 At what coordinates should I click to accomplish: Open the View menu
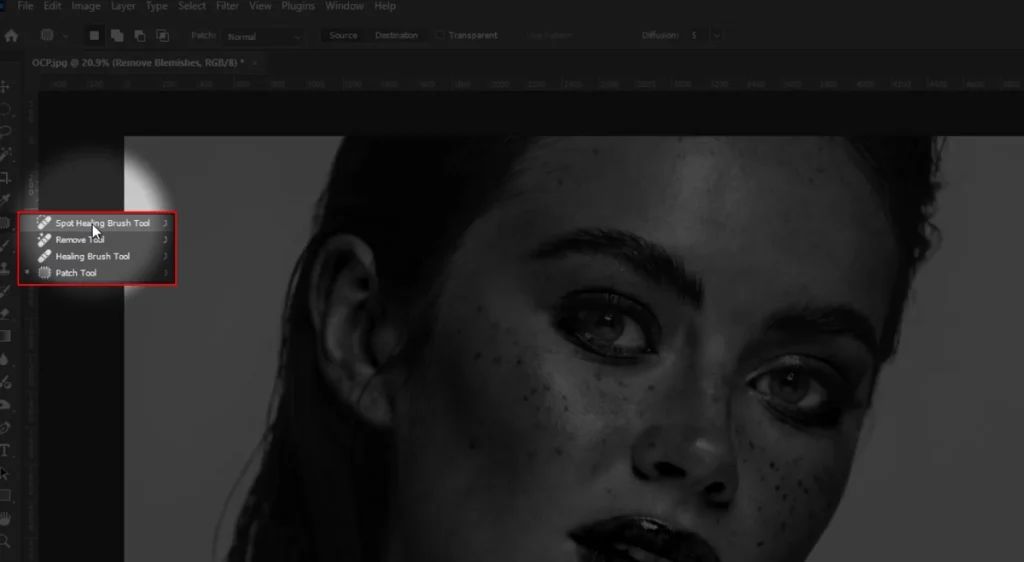(x=260, y=6)
